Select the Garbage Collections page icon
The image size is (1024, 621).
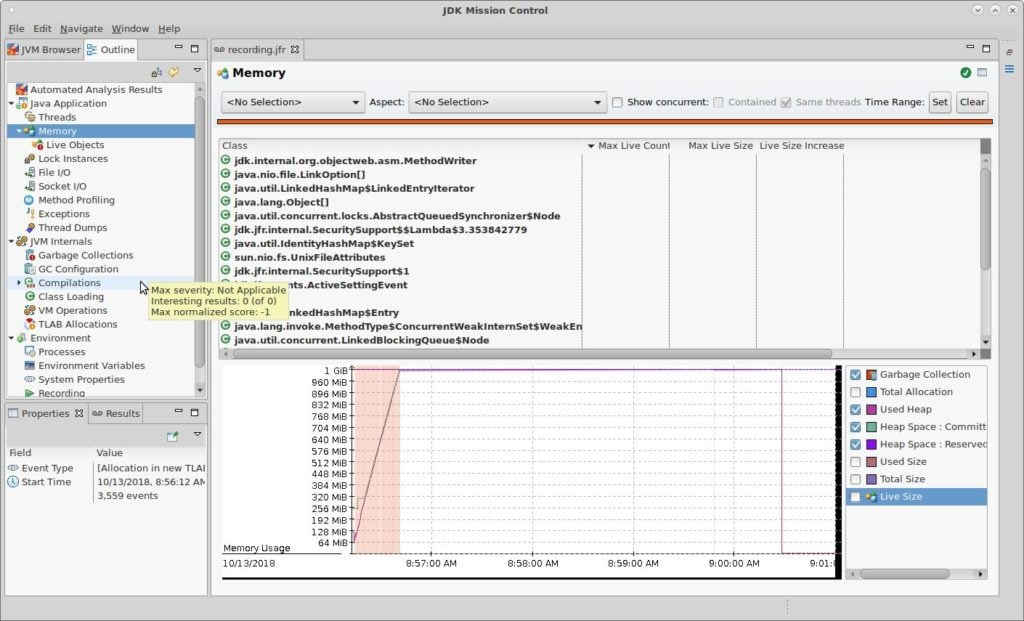(x=29, y=255)
